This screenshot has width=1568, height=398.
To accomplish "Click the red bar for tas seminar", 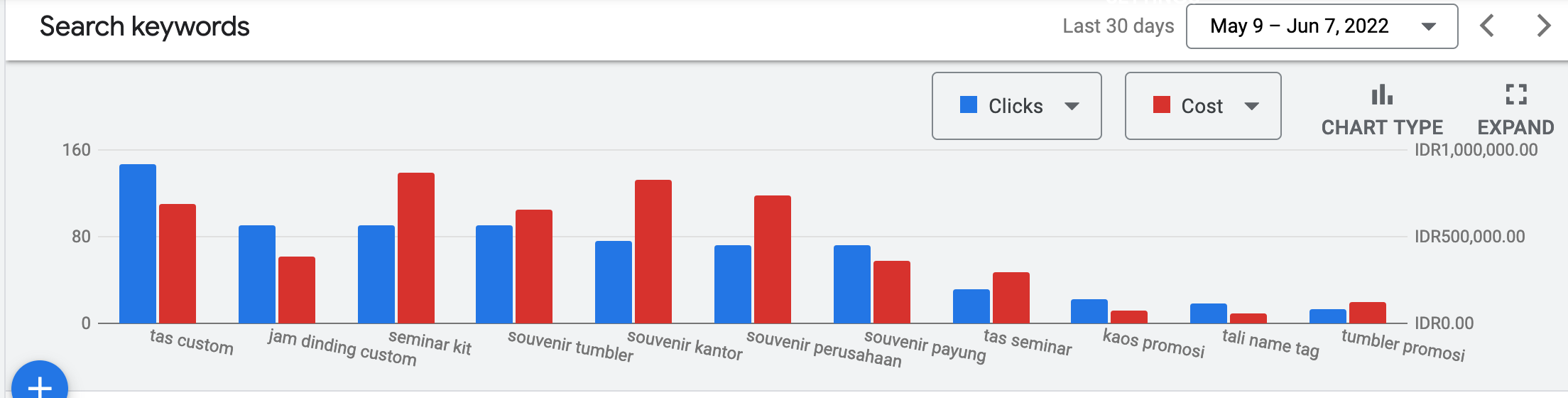I will 1011,298.
